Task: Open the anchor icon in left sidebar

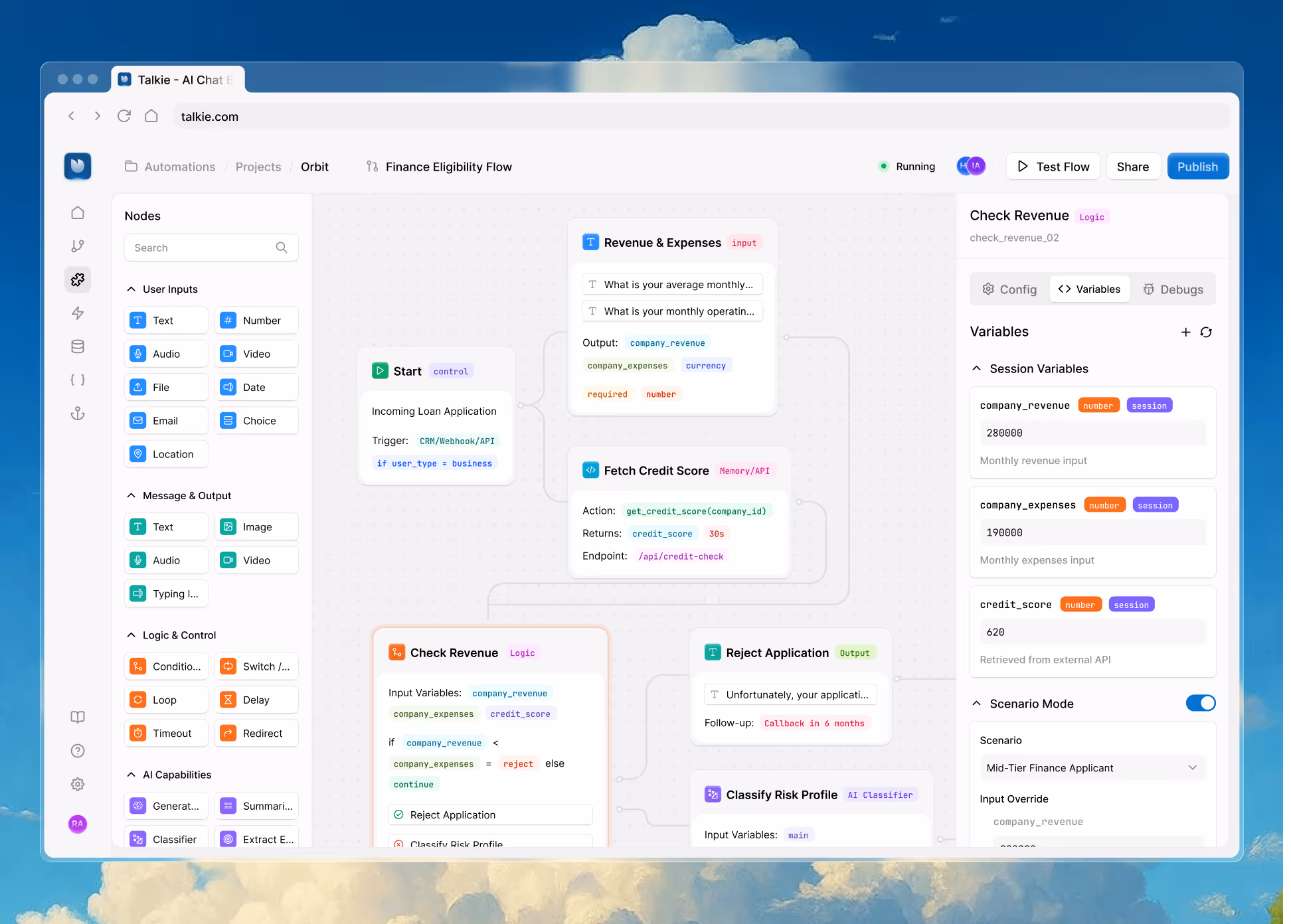Action: click(x=78, y=414)
